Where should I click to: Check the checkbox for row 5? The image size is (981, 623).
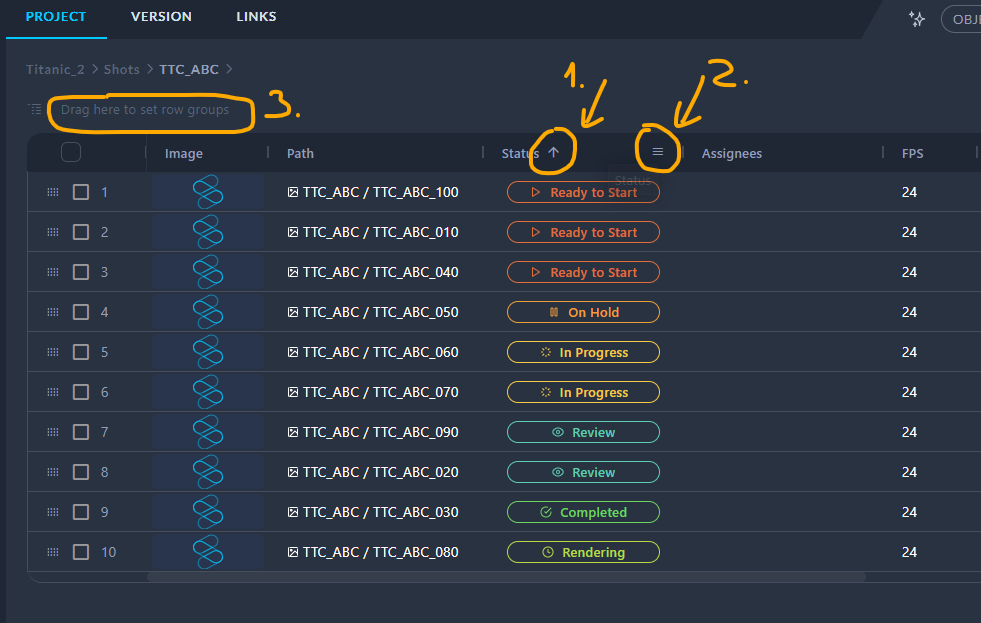81,352
